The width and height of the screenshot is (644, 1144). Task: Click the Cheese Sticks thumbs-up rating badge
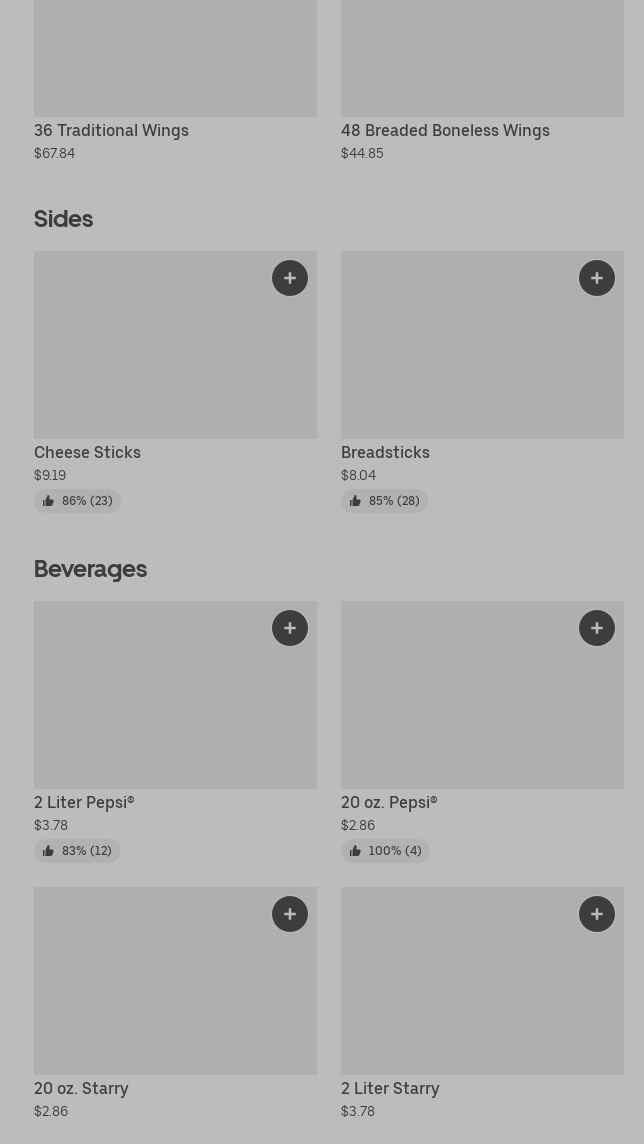pos(77,501)
